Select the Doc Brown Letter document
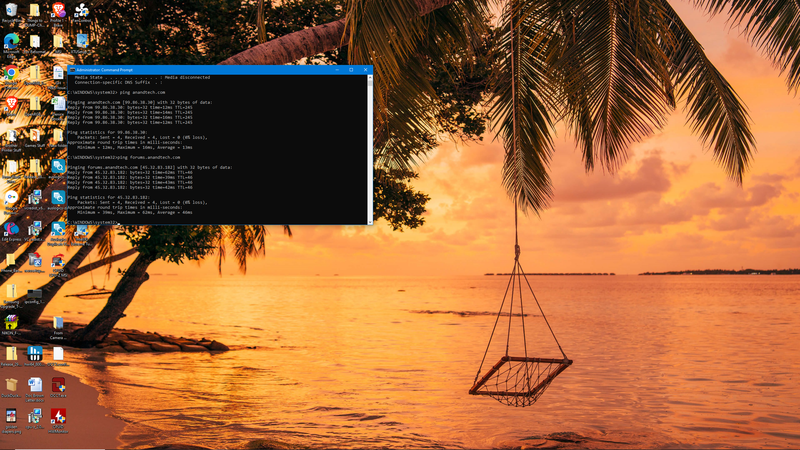This screenshot has width=800, height=450. pos(35,385)
